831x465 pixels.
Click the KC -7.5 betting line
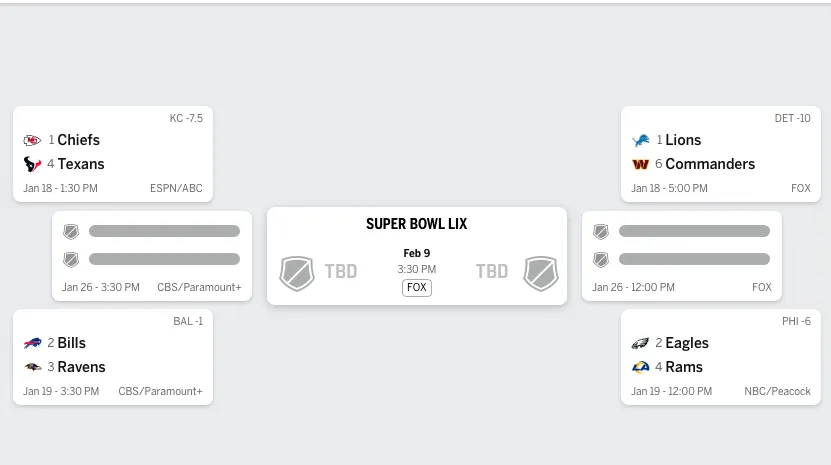186,118
